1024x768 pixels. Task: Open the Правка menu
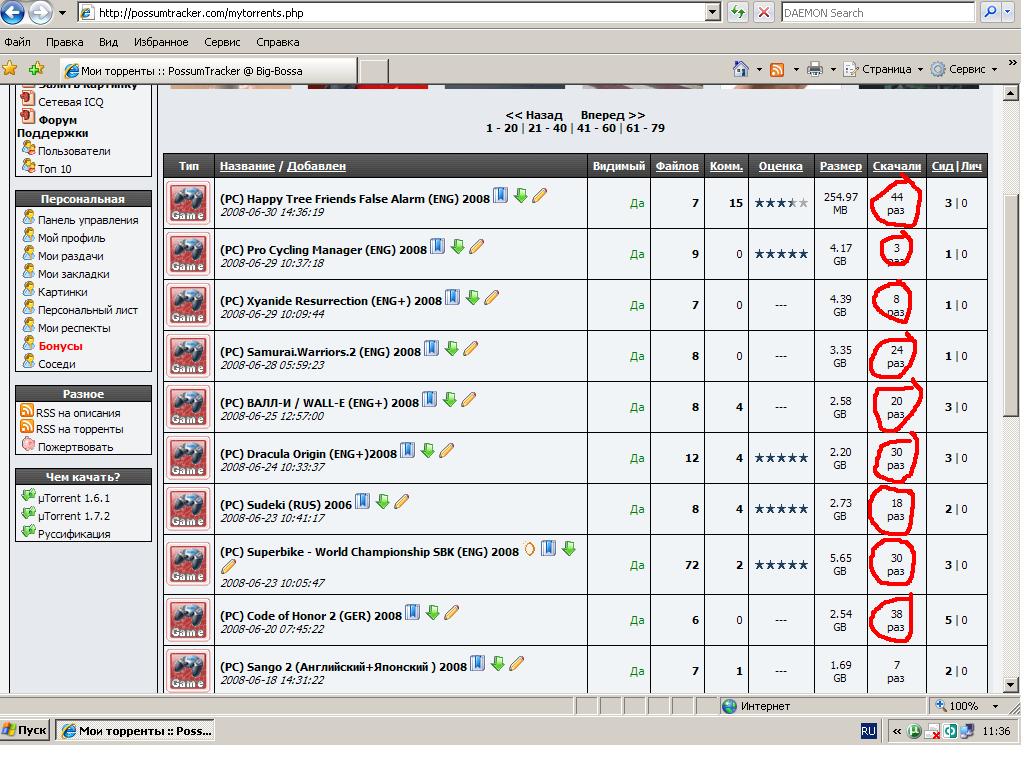click(x=65, y=42)
